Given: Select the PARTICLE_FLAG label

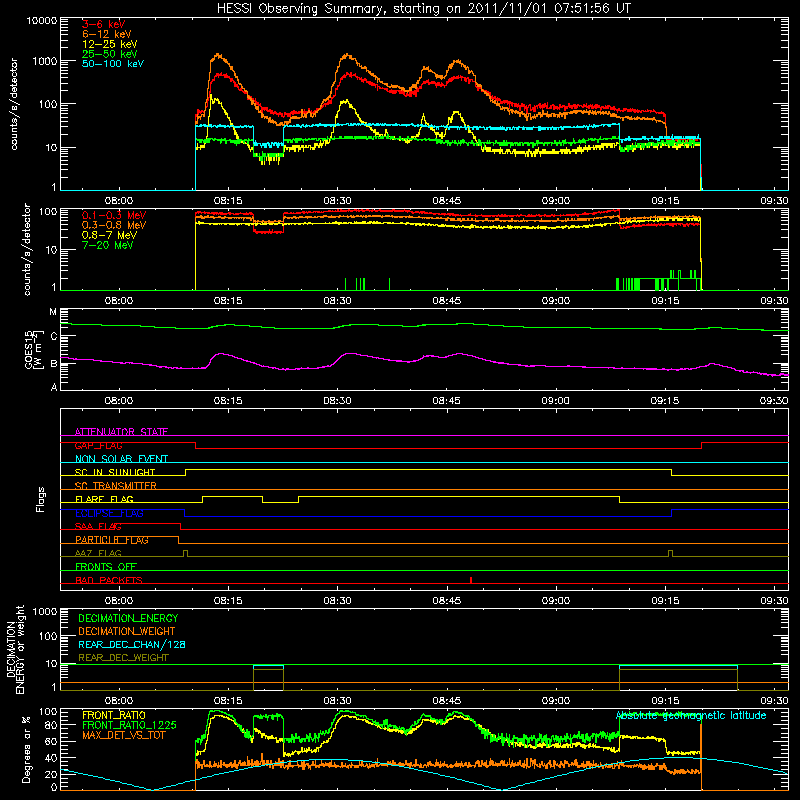Looking at the screenshot, I should (x=112, y=540).
